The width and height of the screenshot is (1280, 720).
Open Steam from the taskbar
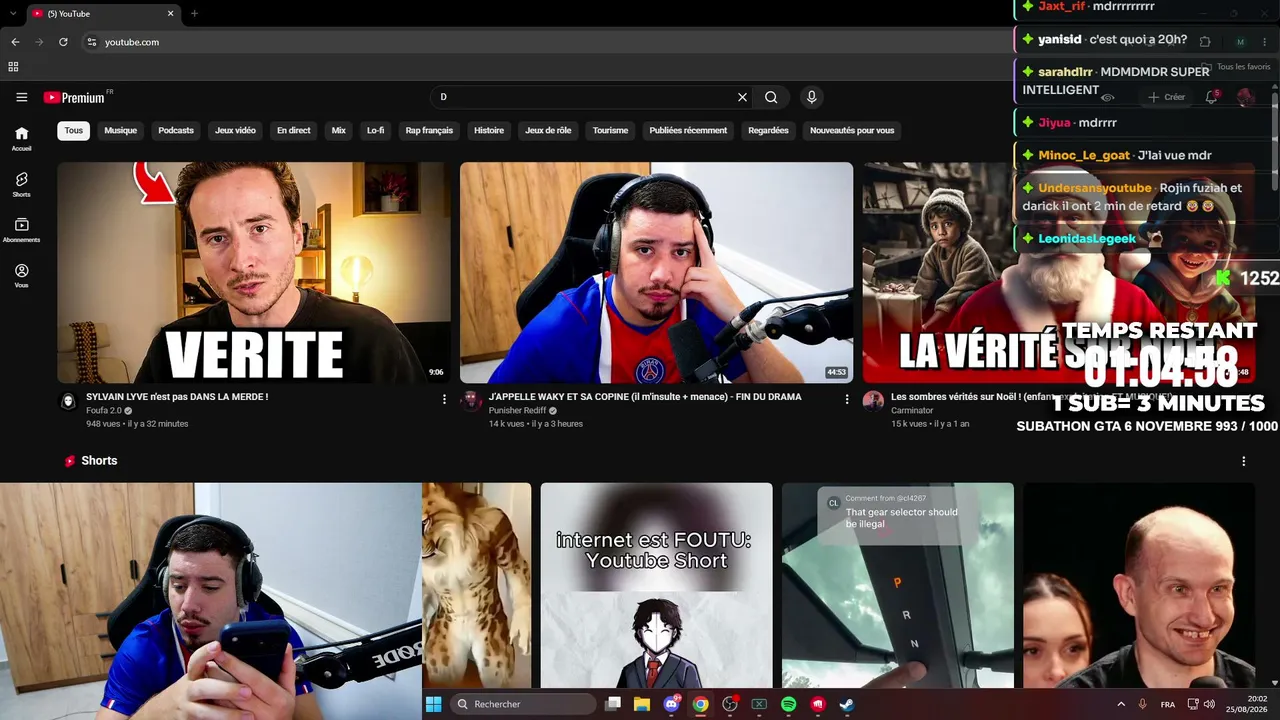(846, 704)
